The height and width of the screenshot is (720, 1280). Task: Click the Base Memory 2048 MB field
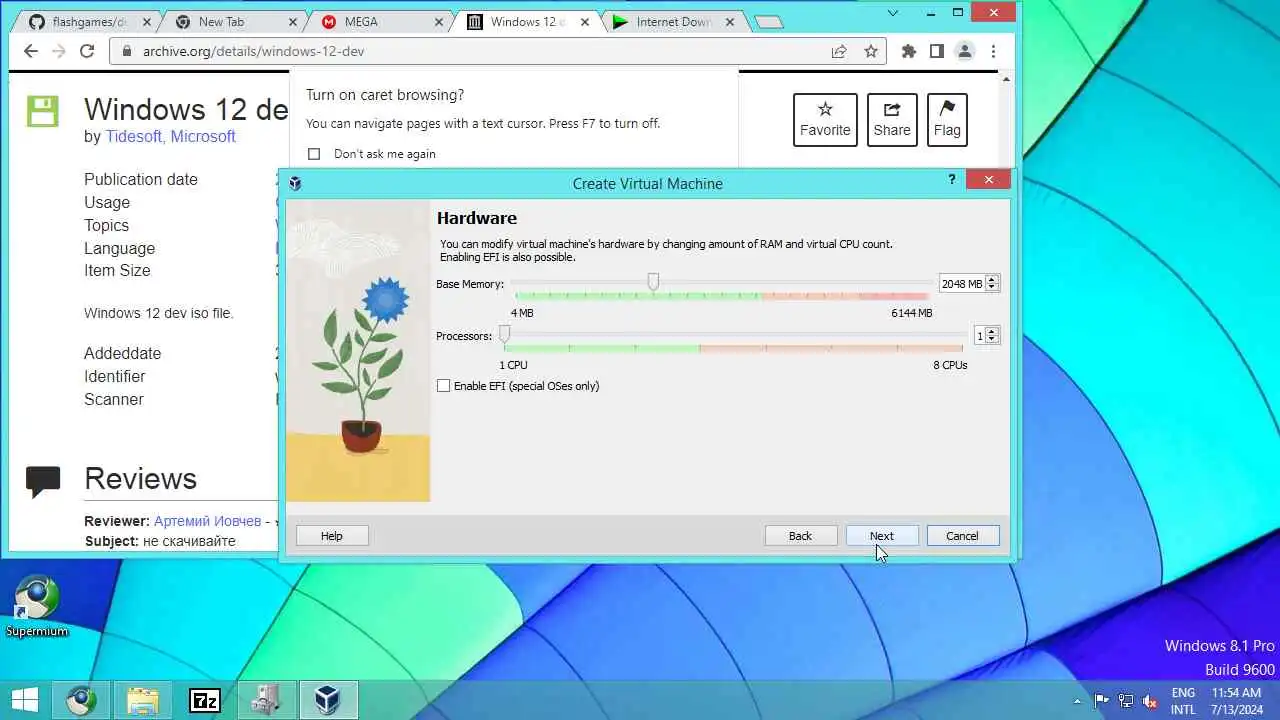point(962,284)
